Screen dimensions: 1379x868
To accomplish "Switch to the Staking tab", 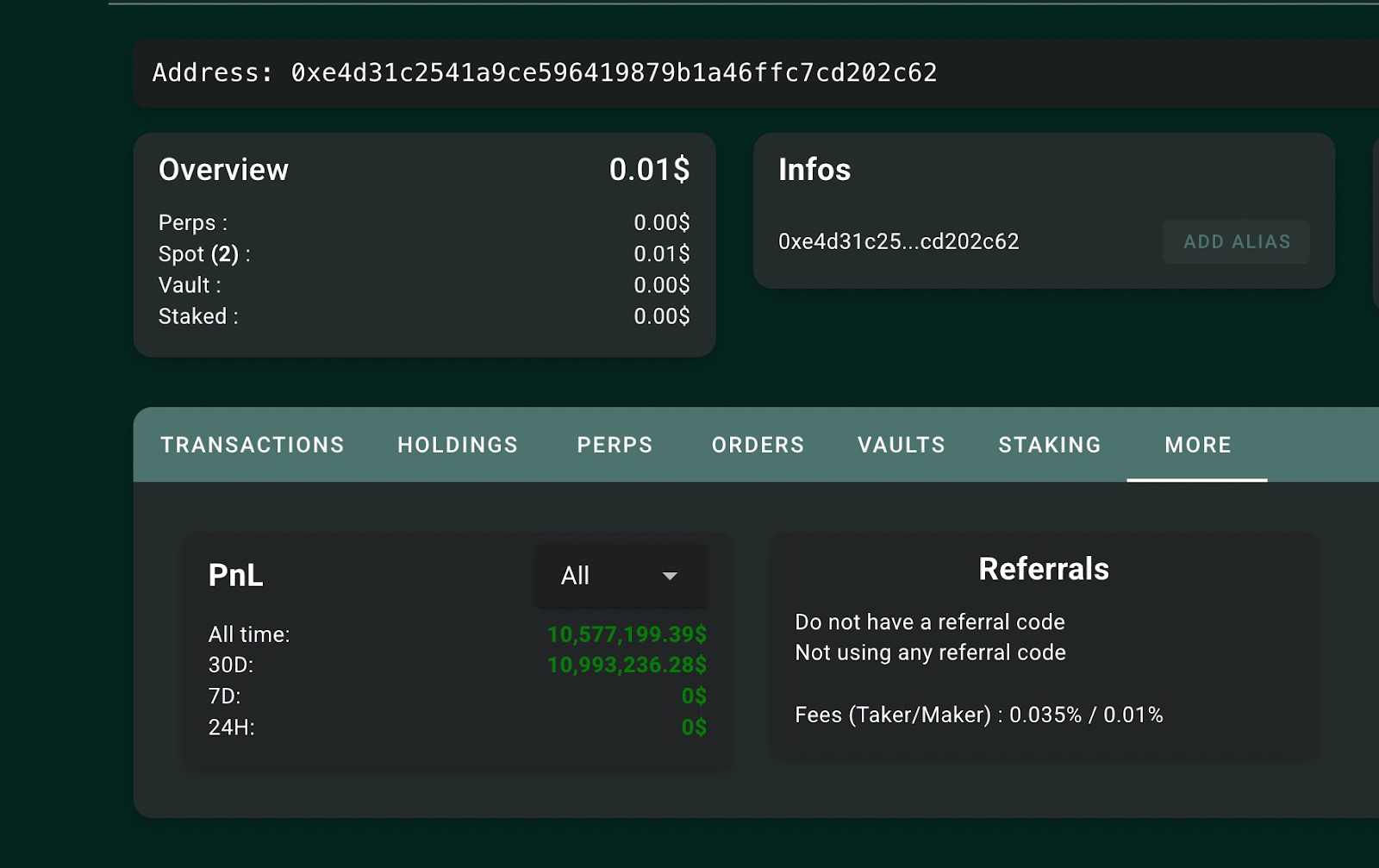I will (x=1050, y=445).
